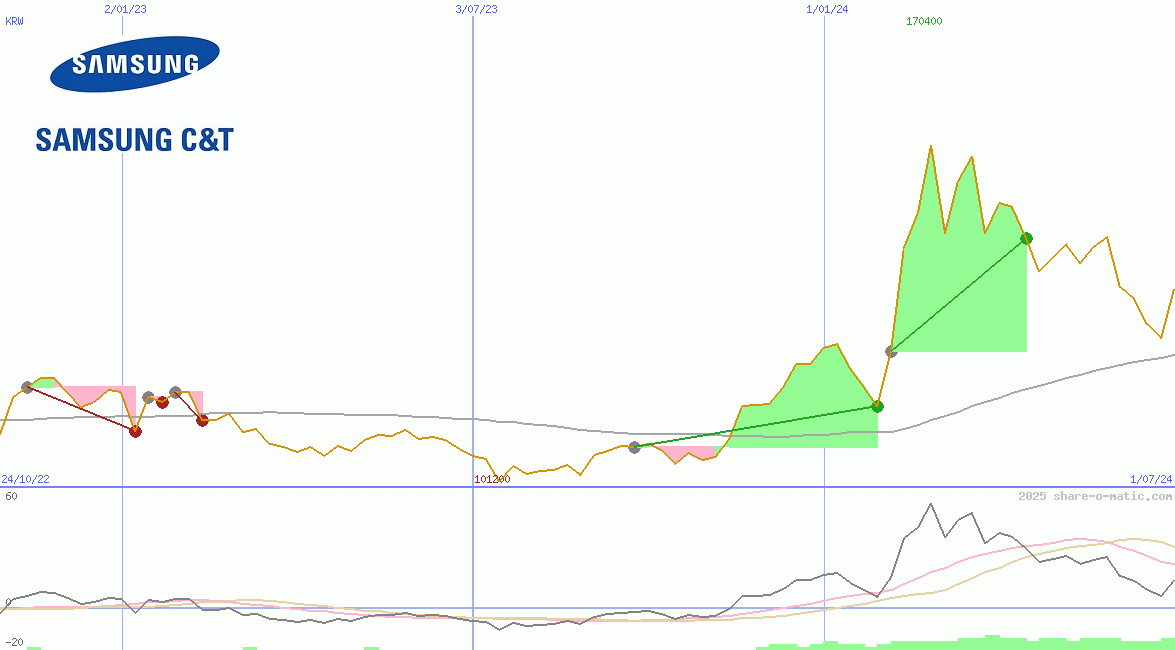Click the 170400 high price label
Screen dimensions: 1175x650
923,21
